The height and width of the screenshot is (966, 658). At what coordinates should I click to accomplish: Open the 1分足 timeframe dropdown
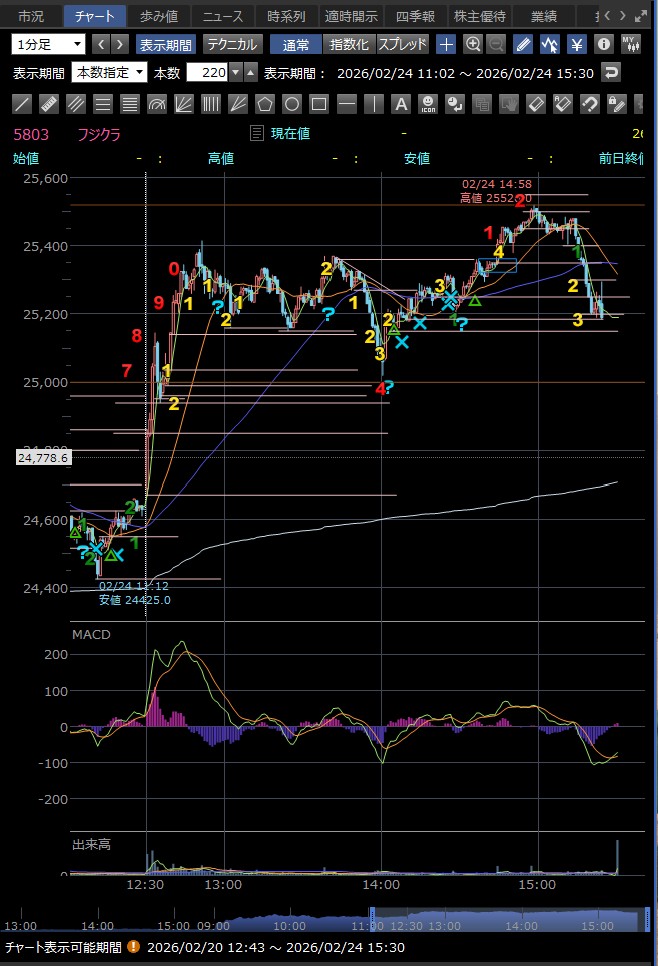49,44
